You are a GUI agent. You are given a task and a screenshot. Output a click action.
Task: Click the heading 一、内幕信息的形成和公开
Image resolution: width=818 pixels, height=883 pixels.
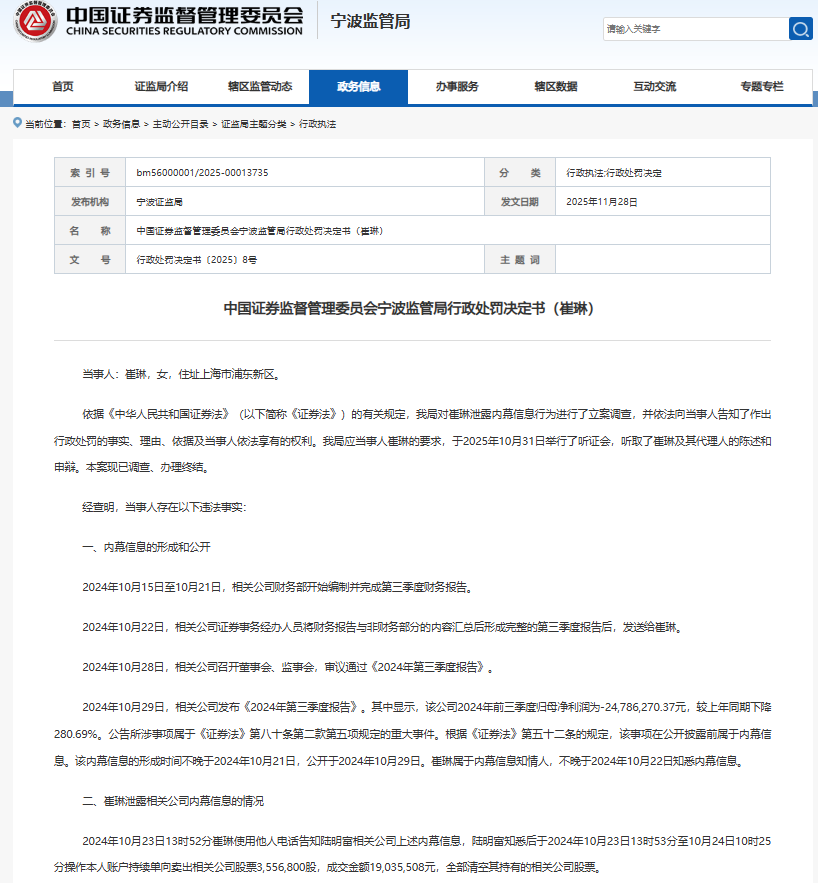[x=146, y=547]
